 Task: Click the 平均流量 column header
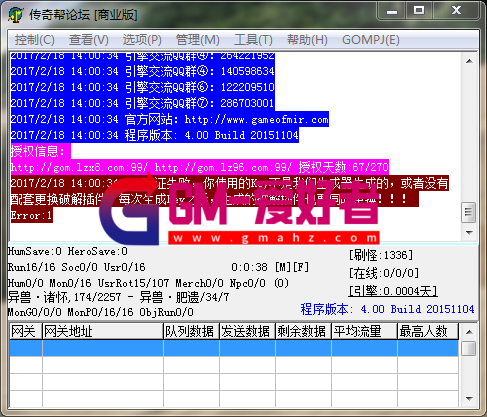coord(364,331)
